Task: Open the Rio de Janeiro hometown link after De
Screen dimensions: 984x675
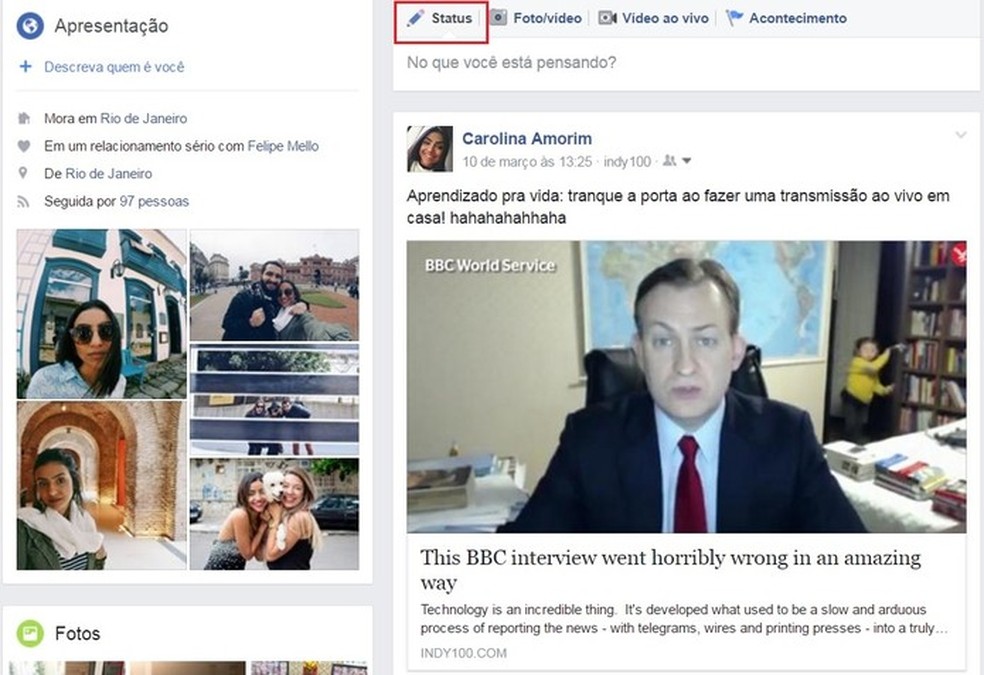Action: pos(109,174)
